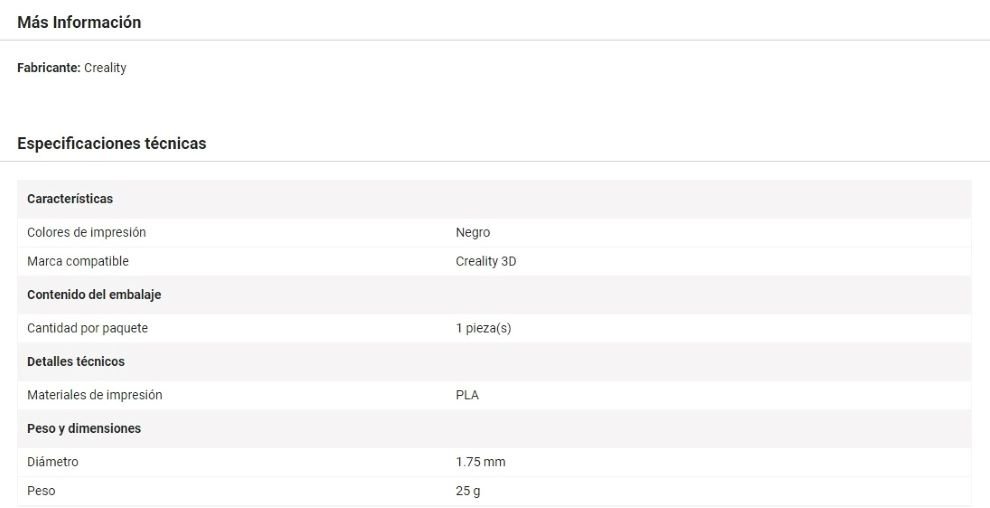Select the Creality 3D brand value

[x=486, y=261]
